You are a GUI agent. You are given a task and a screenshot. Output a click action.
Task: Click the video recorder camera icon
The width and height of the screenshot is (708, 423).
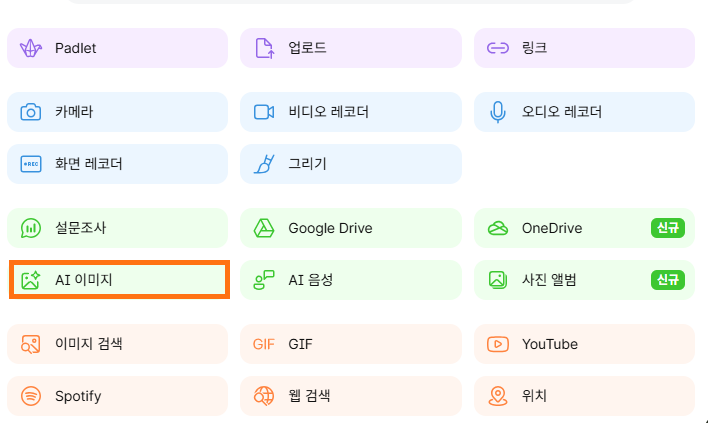pyautogui.click(x=264, y=112)
